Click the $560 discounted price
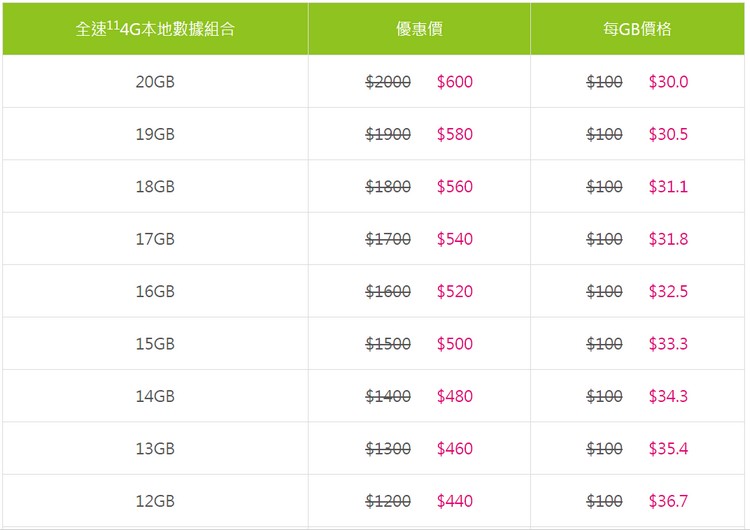Image resolution: width=750 pixels, height=530 pixels. (x=454, y=187)
